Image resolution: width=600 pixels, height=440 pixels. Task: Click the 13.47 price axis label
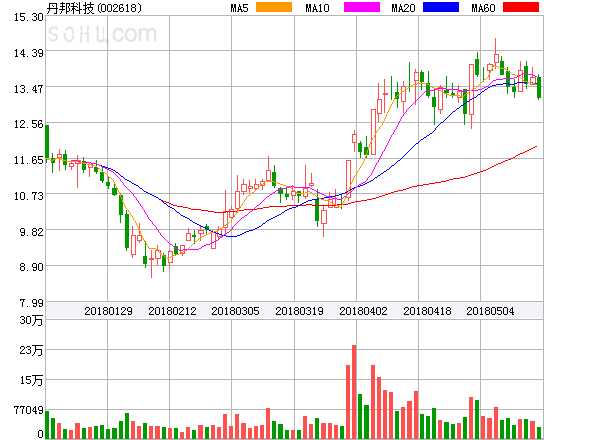[29, 89]
